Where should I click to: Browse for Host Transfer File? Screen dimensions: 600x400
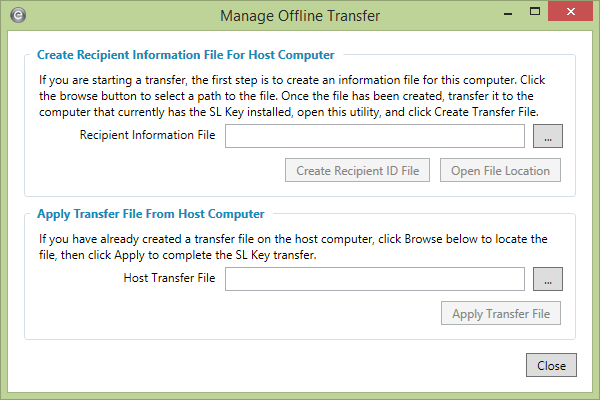coord(547,280)
